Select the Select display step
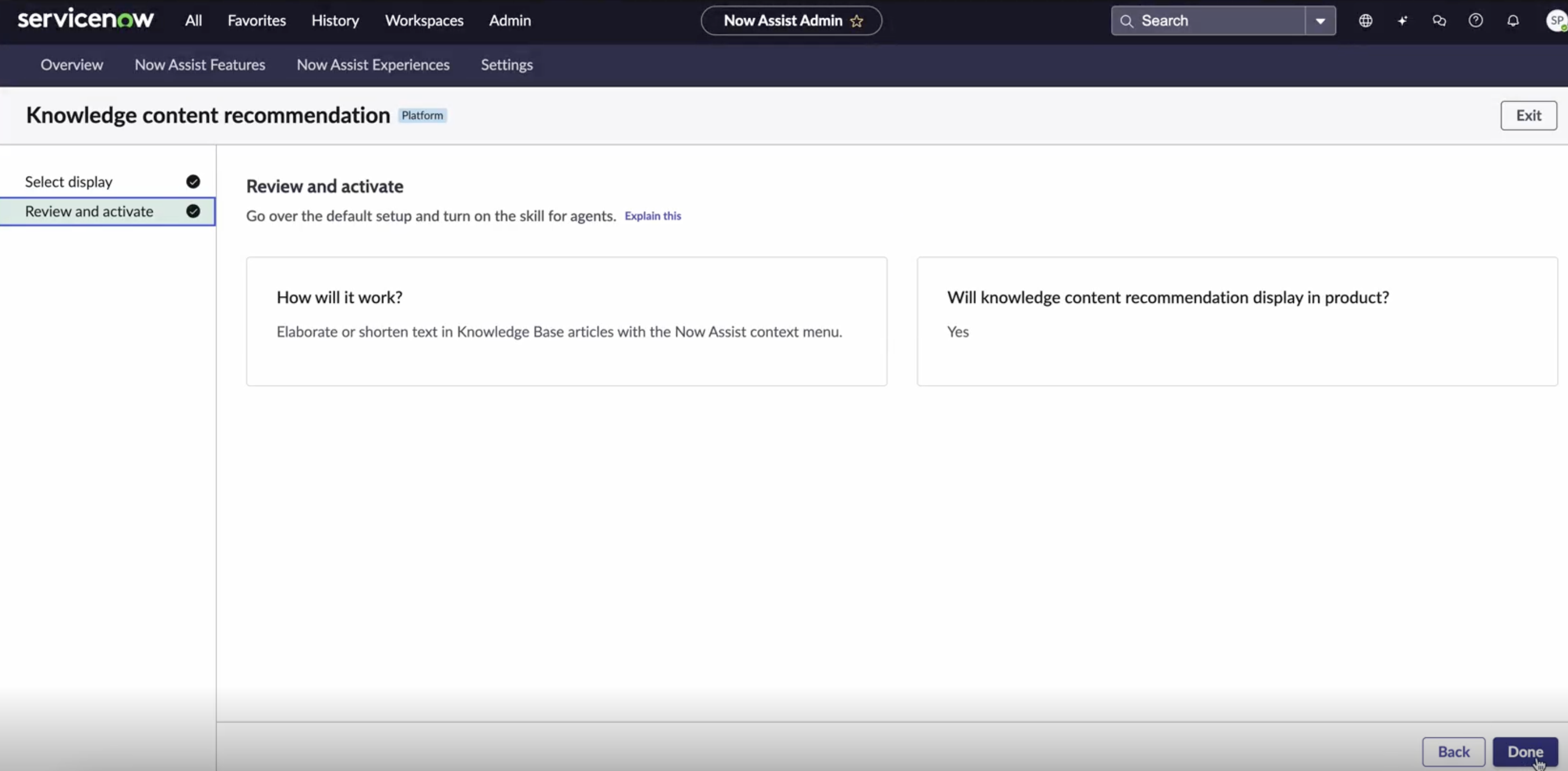Screen dimensions: 1568x771 [x=108, y=181]
